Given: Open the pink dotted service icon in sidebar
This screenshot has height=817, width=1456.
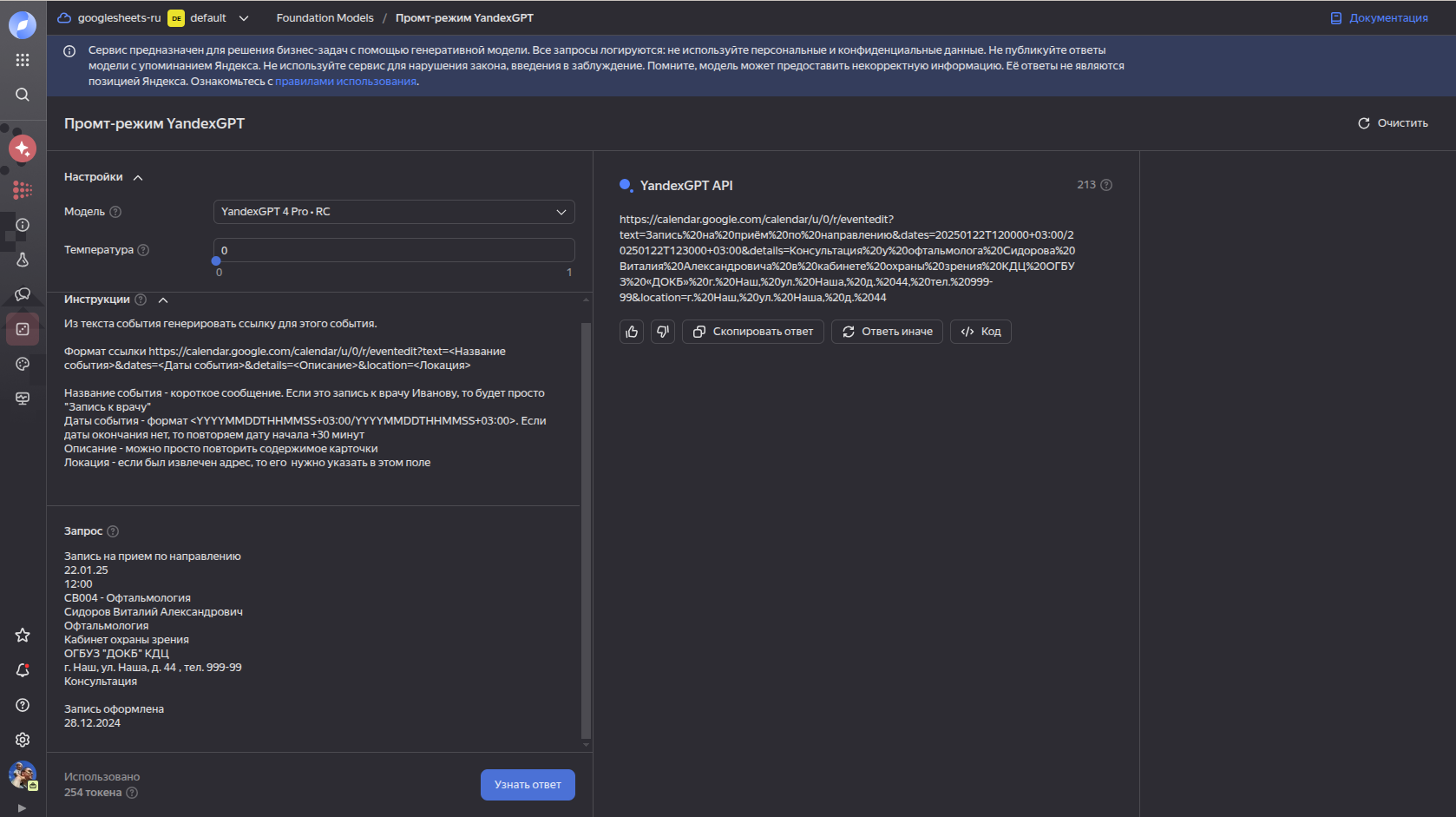Looking at the screenshot, I should click(23, 190).
